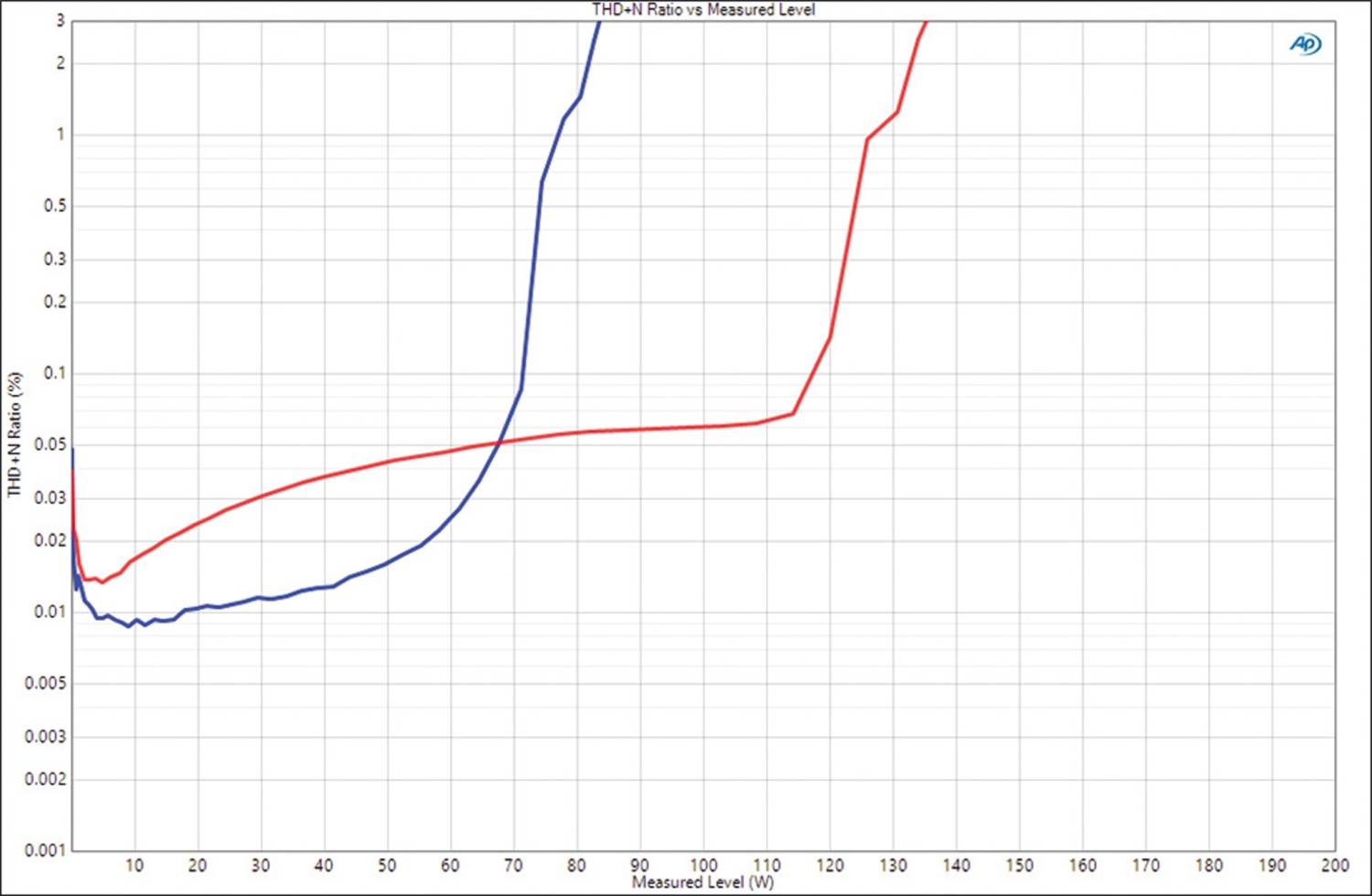Click the x-axis value 20
1372x896 pixels.
click(198, 865)
